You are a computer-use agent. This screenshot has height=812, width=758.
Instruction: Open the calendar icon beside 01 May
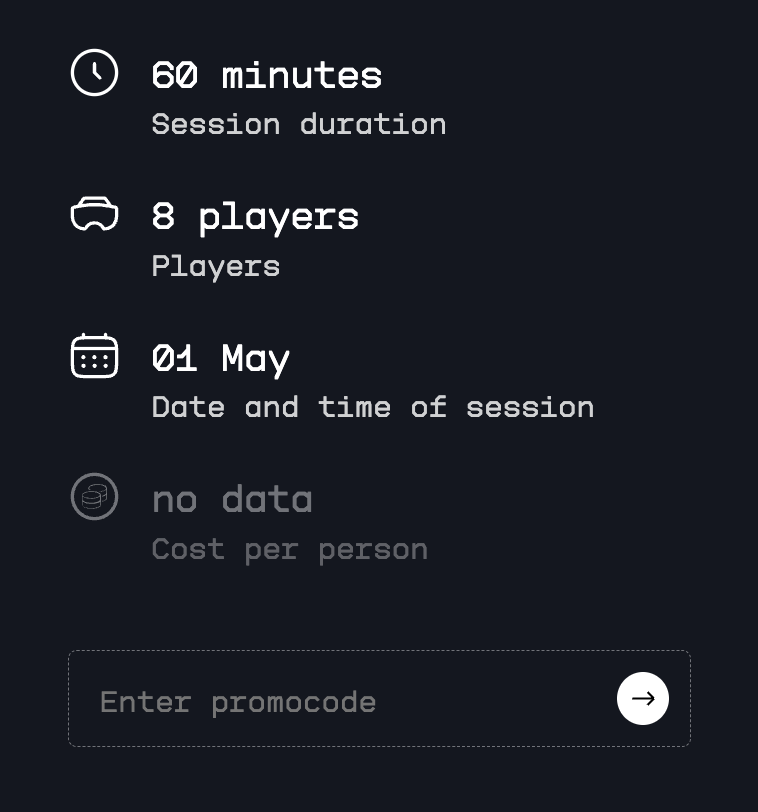point(95,356)
